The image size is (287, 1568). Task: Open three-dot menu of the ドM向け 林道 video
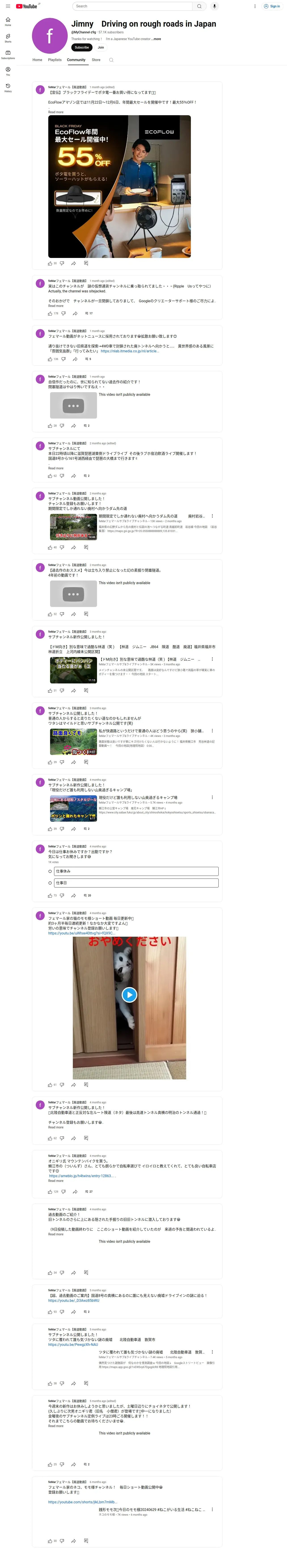212,659
